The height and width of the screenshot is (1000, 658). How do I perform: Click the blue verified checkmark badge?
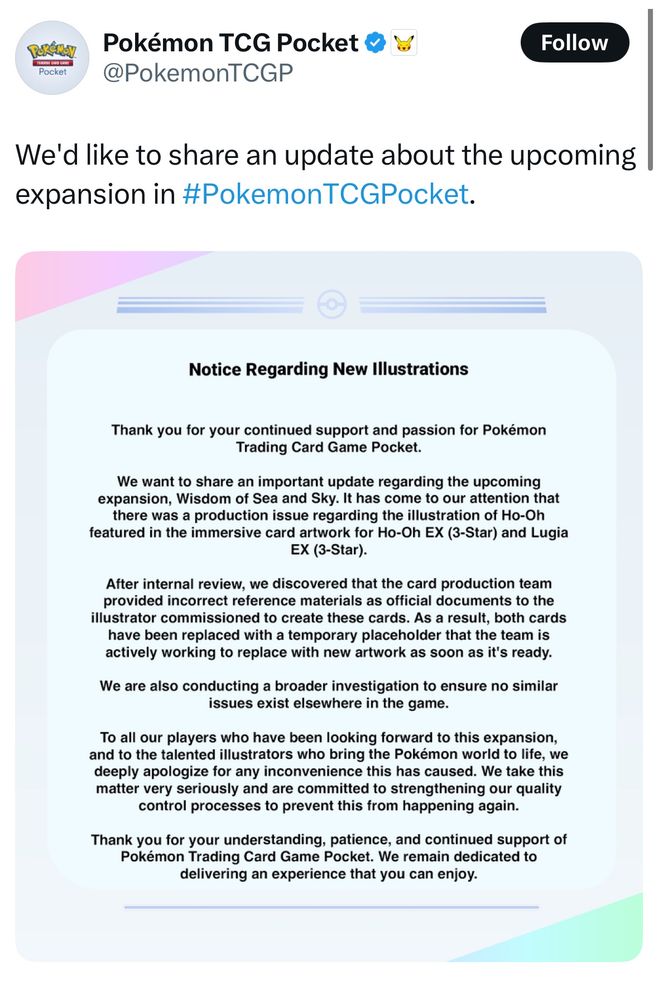[376, 43]
